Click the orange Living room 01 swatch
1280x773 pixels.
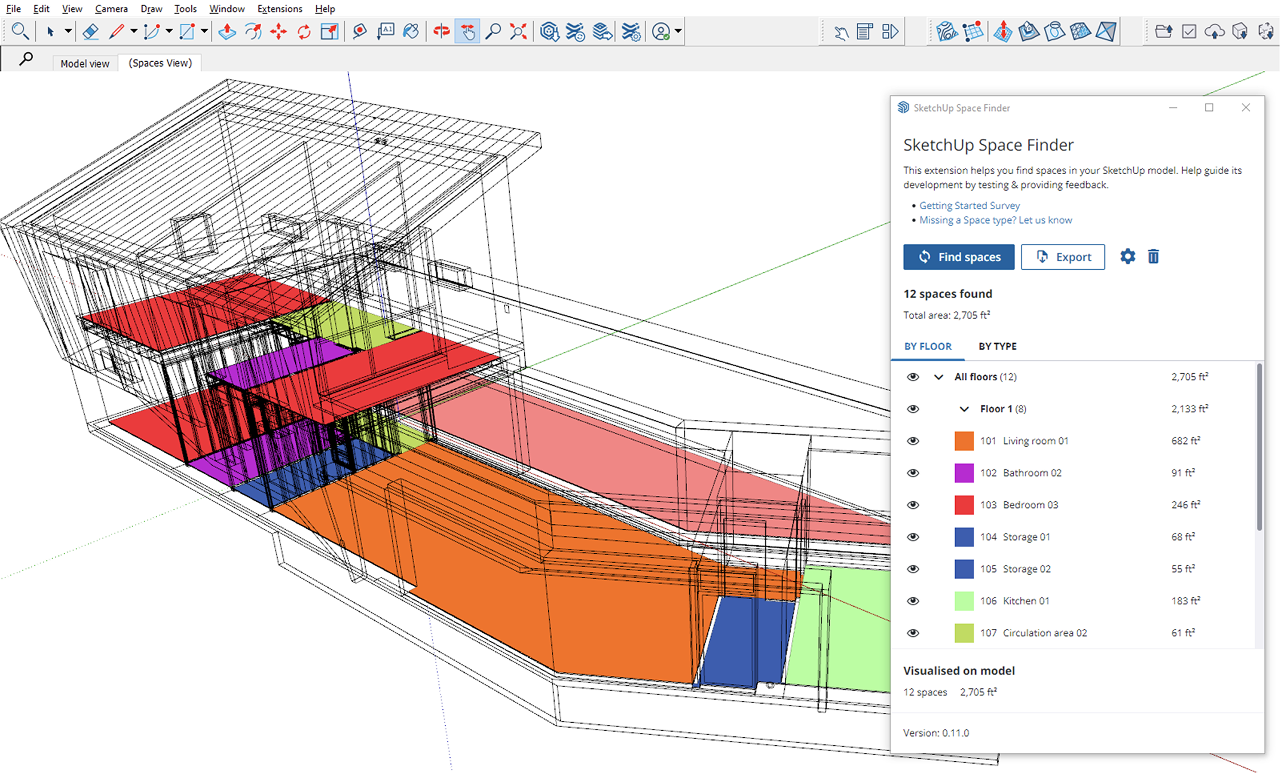tap(964, 441)
